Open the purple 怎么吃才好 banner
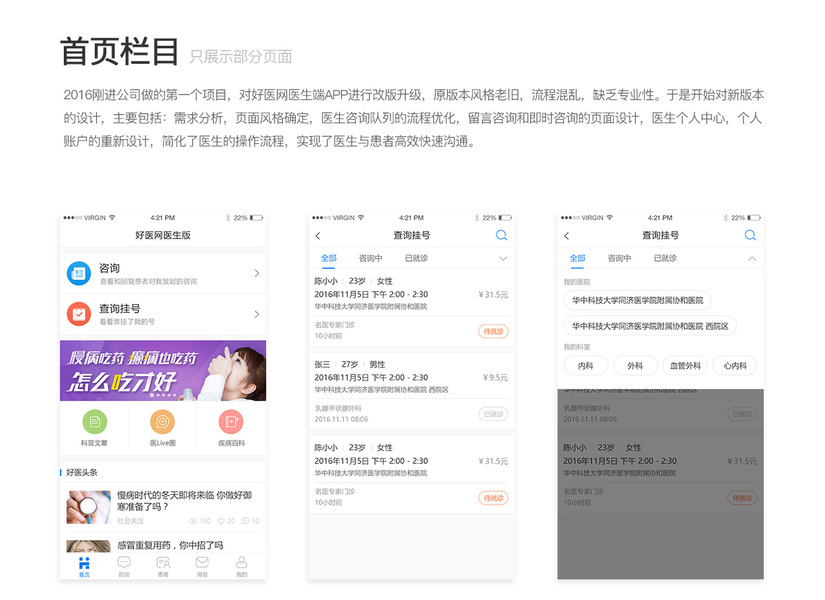Screen dimensions: 825x600 pos(163,371)
